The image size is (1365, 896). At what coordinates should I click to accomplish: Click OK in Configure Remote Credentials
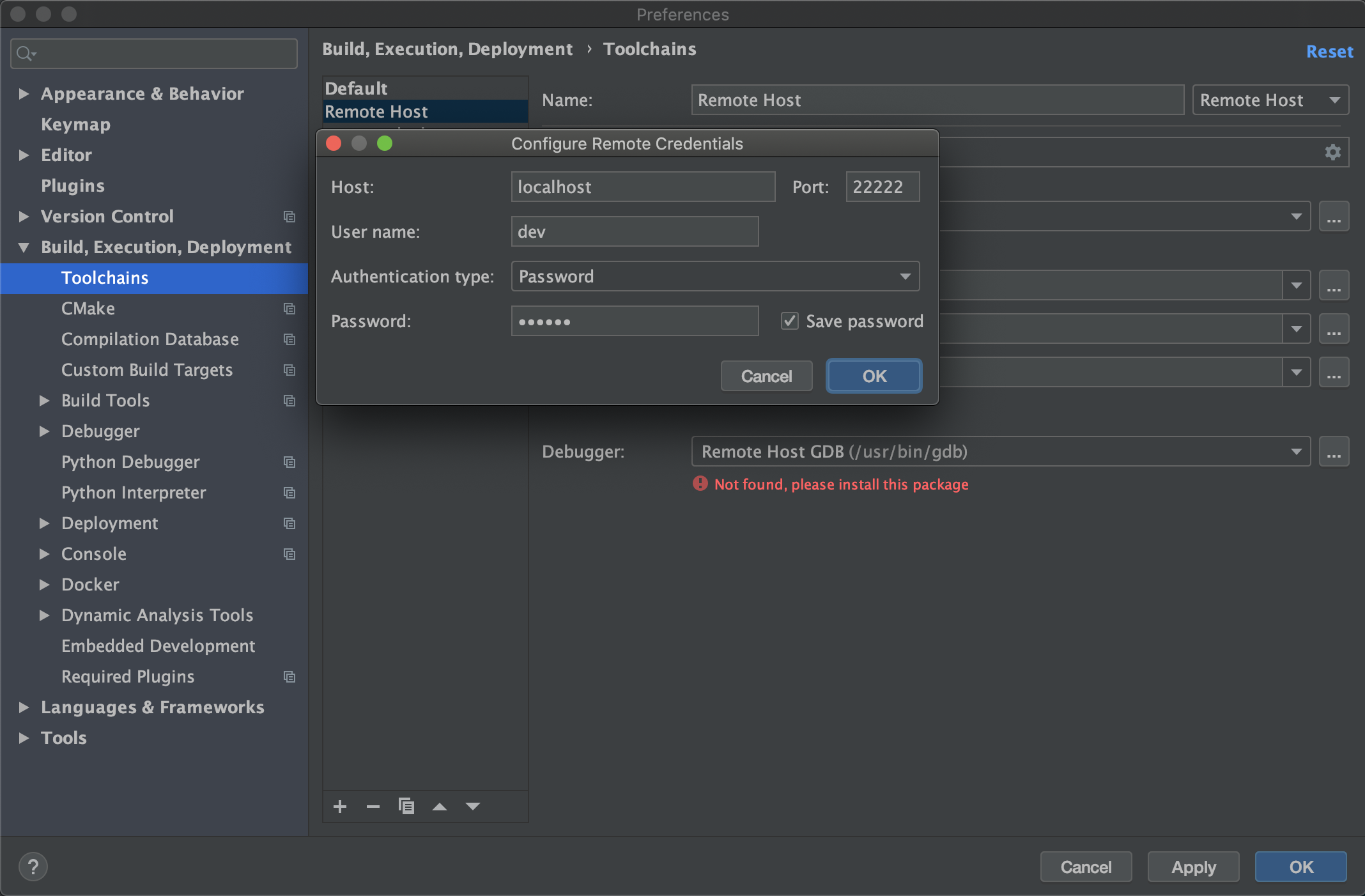coord(874,376)
